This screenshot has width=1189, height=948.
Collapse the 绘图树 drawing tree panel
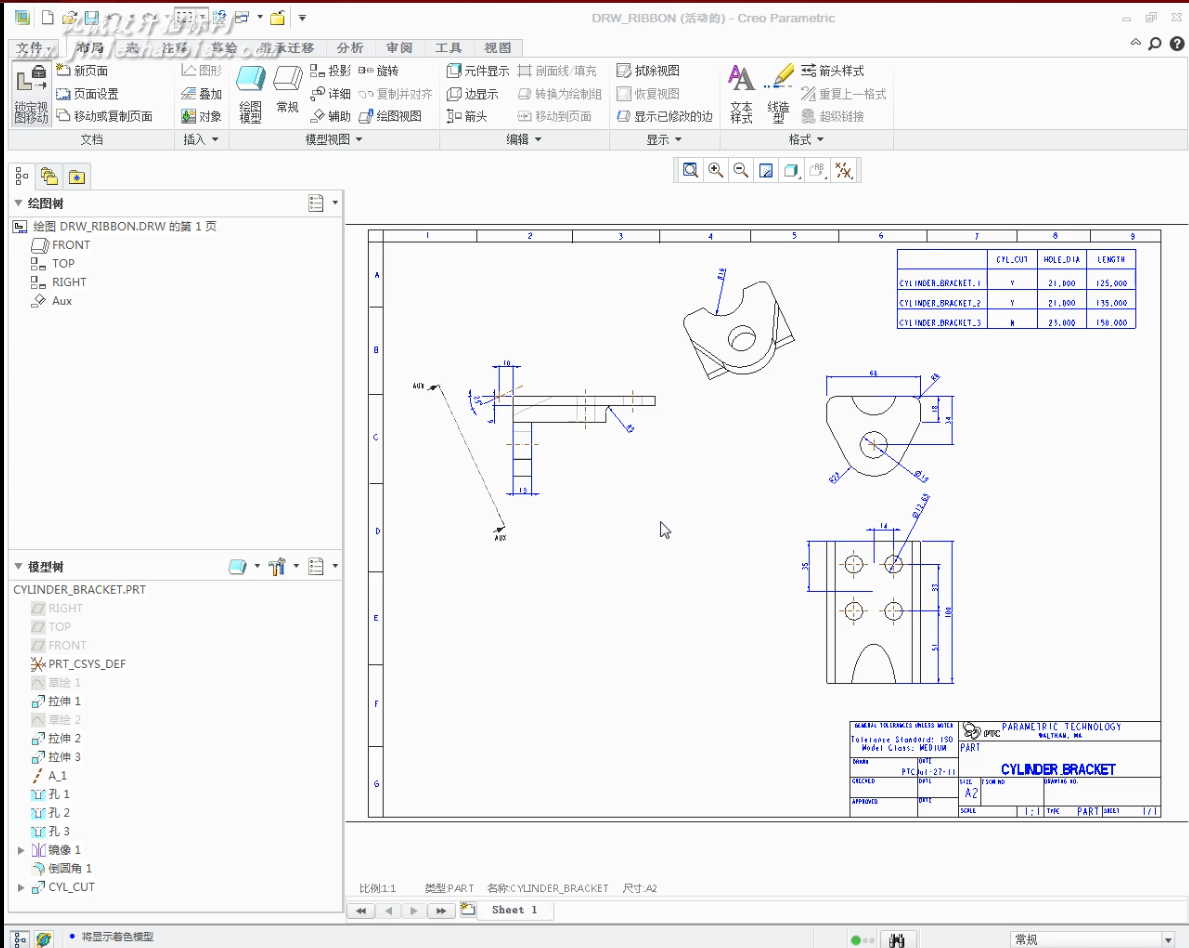pos(18,203)
